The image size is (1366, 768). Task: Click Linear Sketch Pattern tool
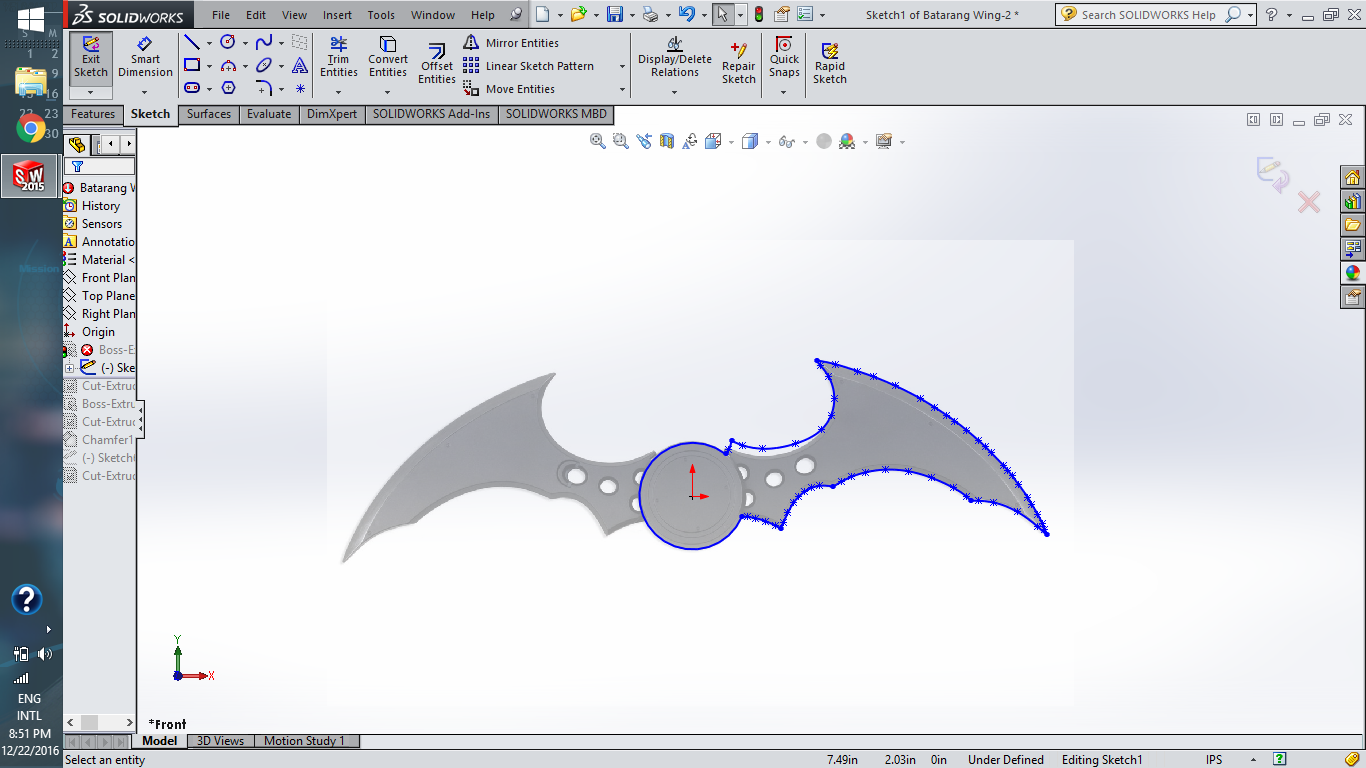coord(529,66)
